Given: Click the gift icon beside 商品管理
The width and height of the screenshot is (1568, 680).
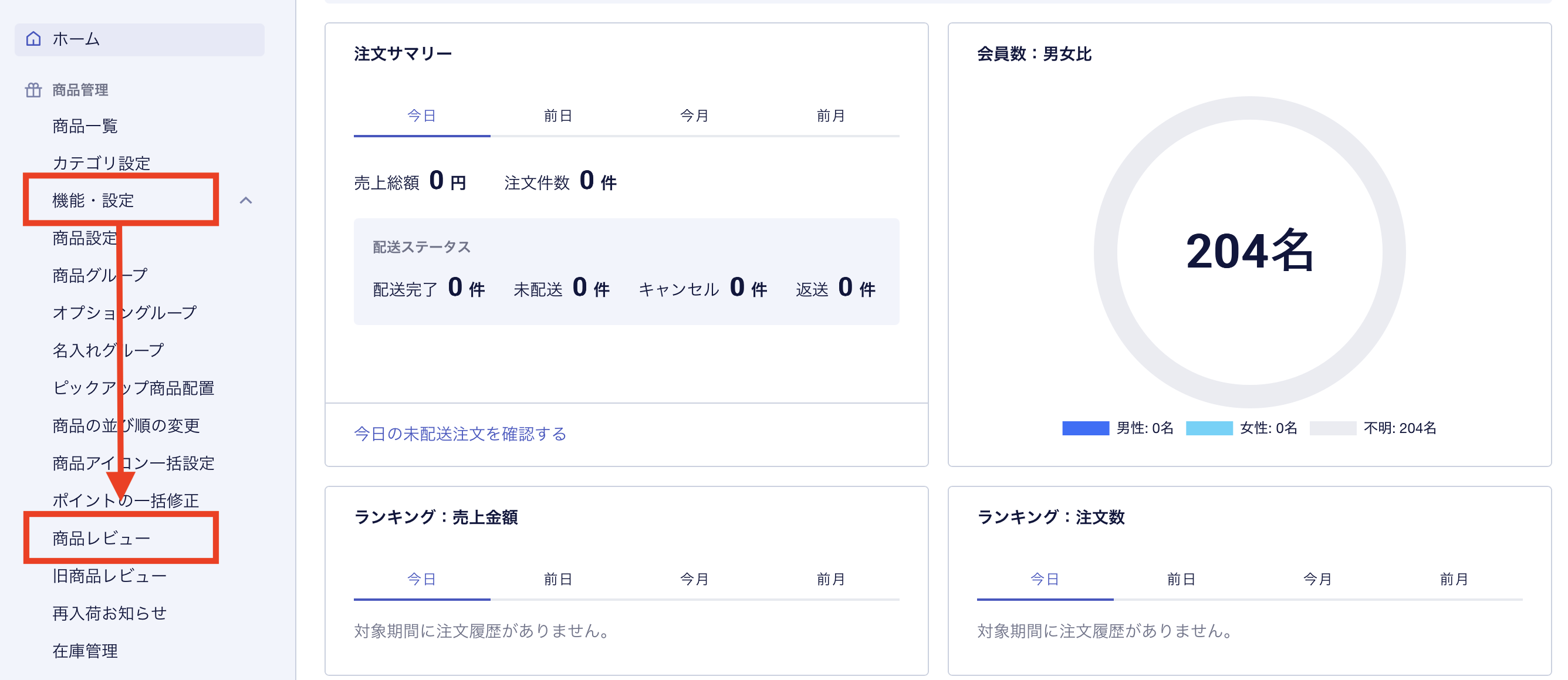Looking at the screenshot, I should [x=33, y=90].
